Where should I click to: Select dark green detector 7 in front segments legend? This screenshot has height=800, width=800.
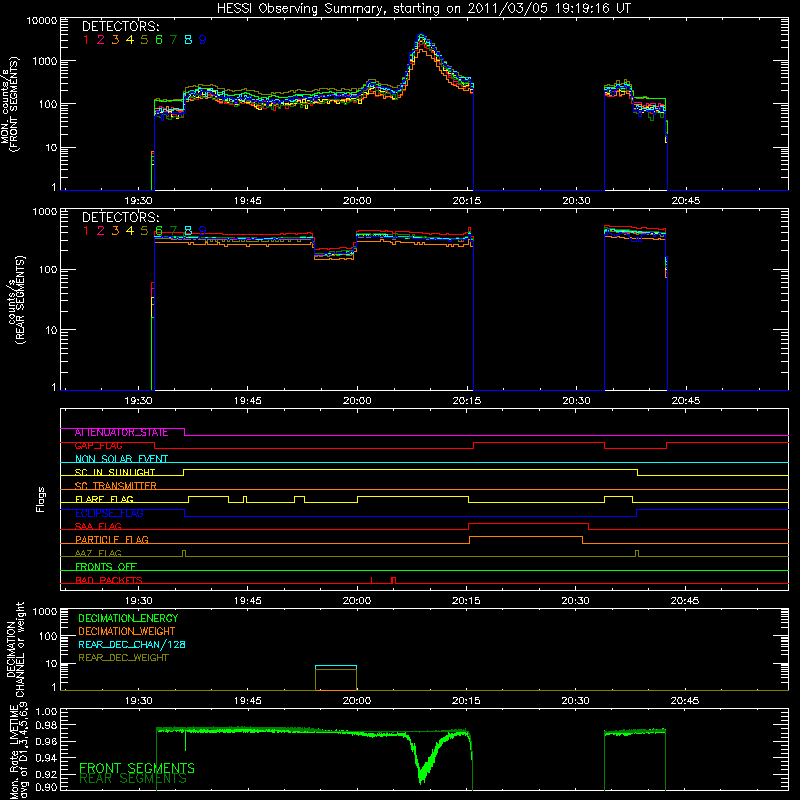coord(173,40)
